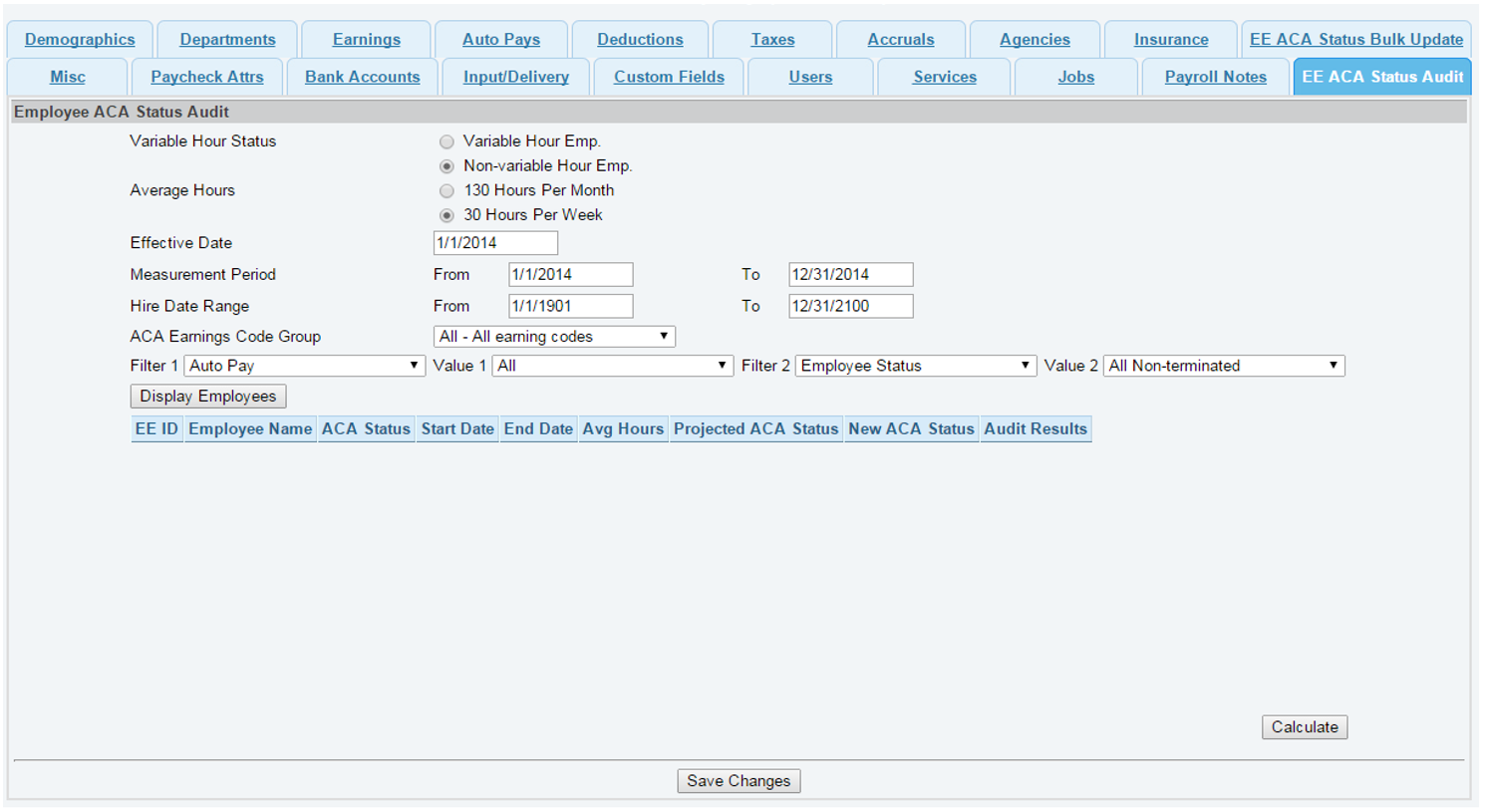The image size is (1485, 812).
Task: Choose the 30 Hours Per Week option
Action: tap(445, 214)
